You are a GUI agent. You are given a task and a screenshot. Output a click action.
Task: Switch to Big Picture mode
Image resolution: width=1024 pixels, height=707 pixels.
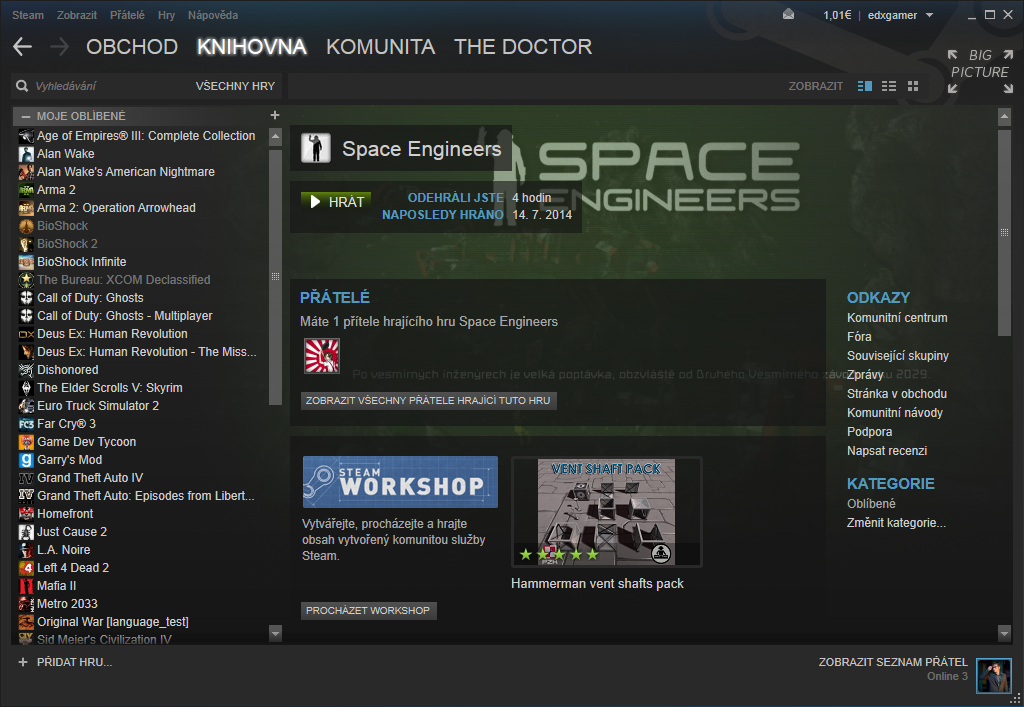pos(979,72)
